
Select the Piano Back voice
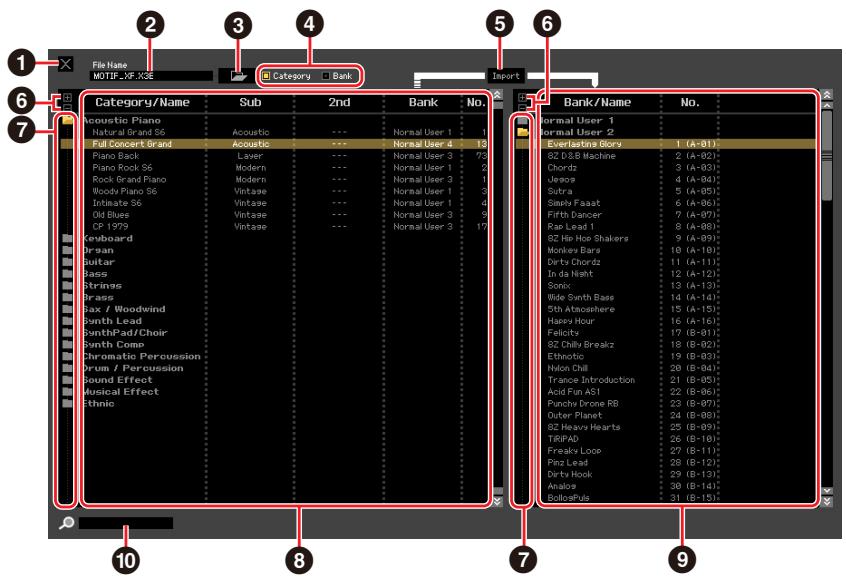click(115, 156)
